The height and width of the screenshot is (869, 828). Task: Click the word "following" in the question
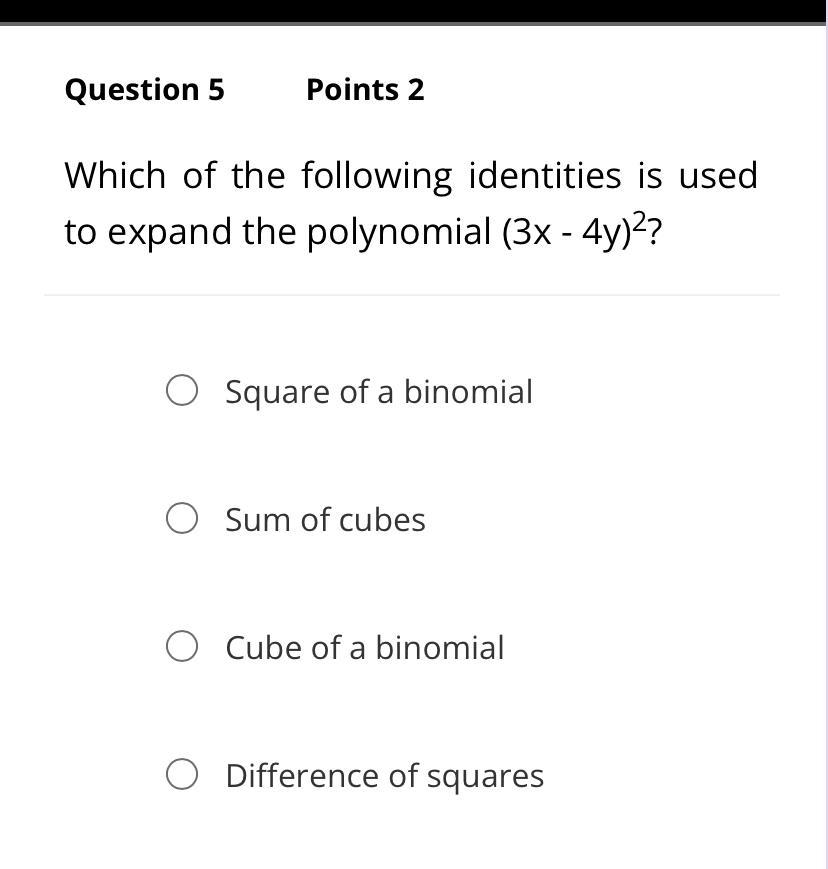(377, 176)
